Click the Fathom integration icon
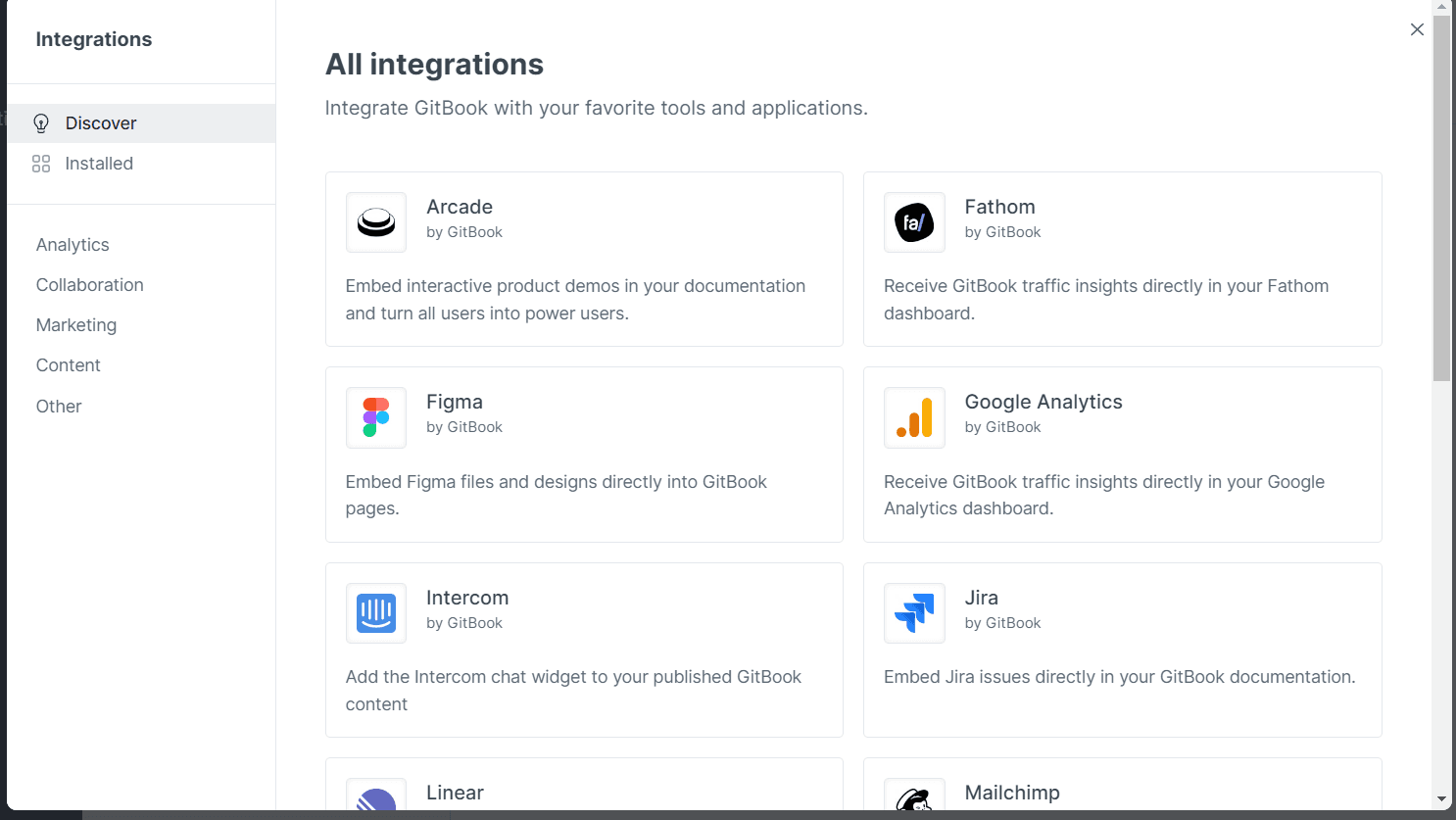Viewport: 1456px width, 820px height. (913, 221)
